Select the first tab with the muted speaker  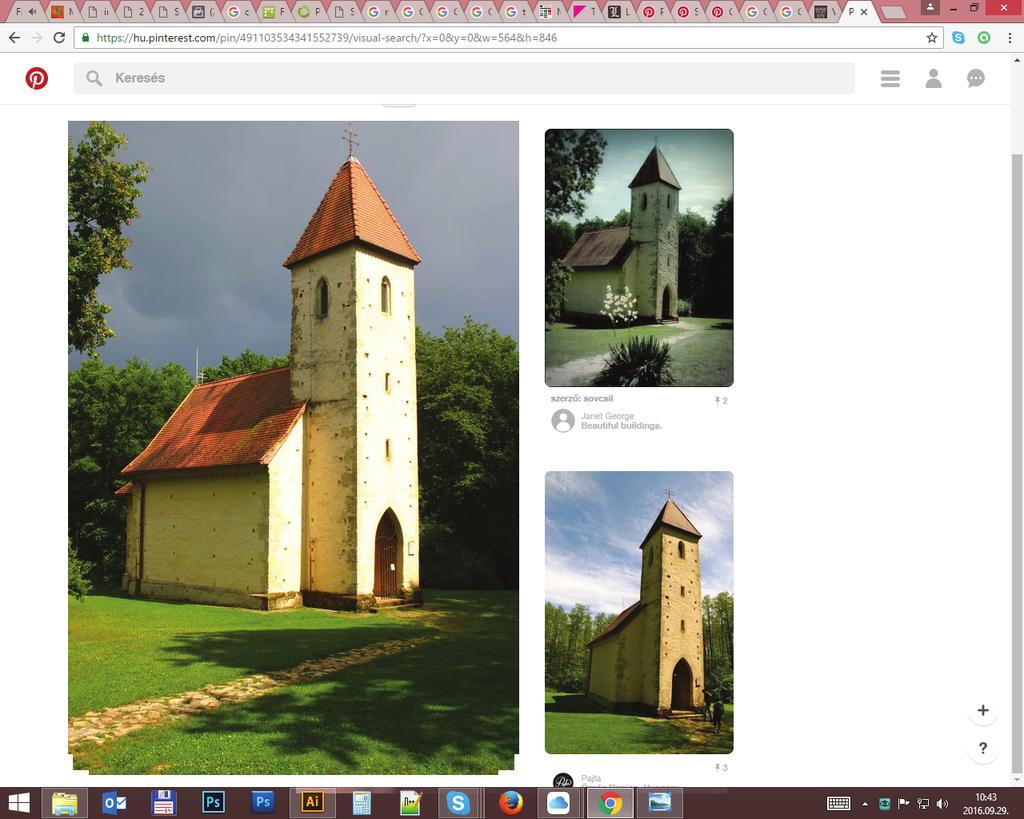tap(24, 11)
